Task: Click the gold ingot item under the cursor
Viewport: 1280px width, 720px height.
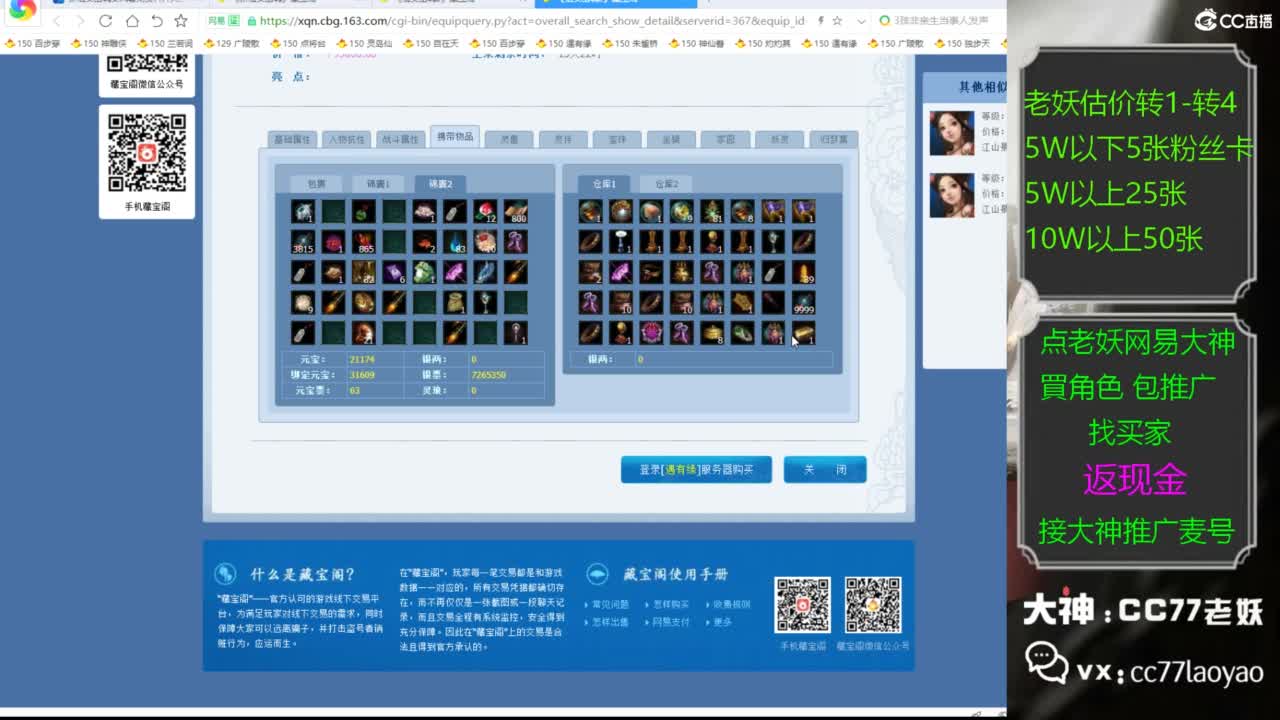Action: click(x=803, y=332)
